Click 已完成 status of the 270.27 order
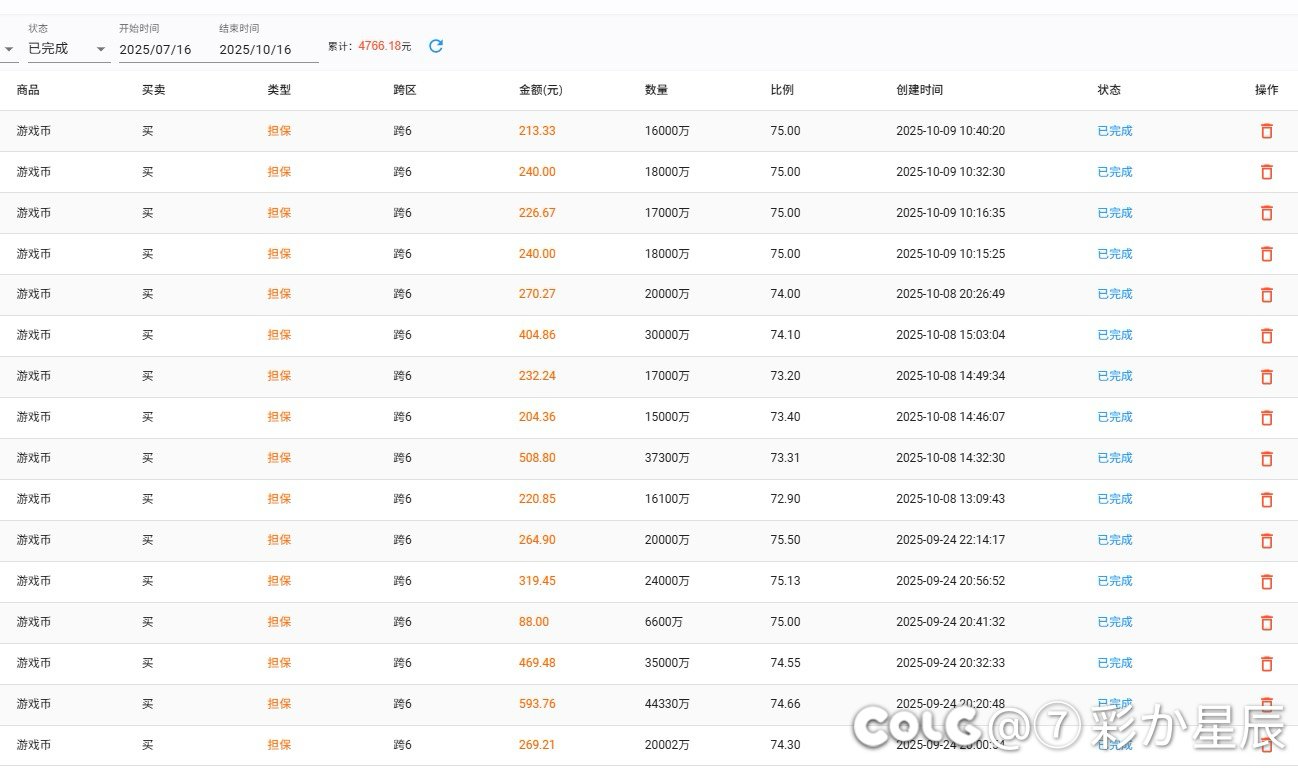The width and height of the screenshot is (1298, 776). click(x=1114, y=294)
